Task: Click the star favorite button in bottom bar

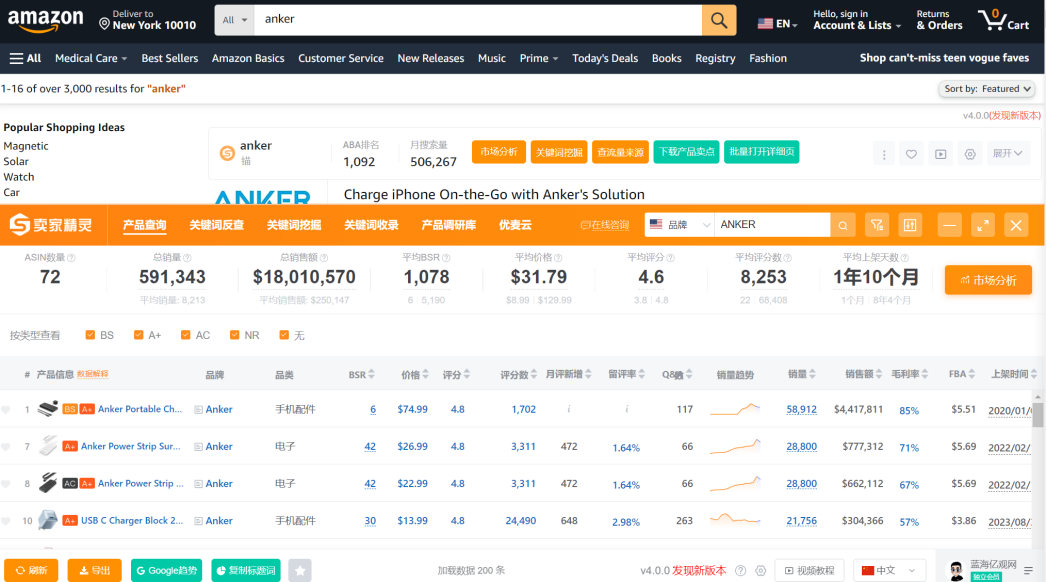Action: click(300, 570)
